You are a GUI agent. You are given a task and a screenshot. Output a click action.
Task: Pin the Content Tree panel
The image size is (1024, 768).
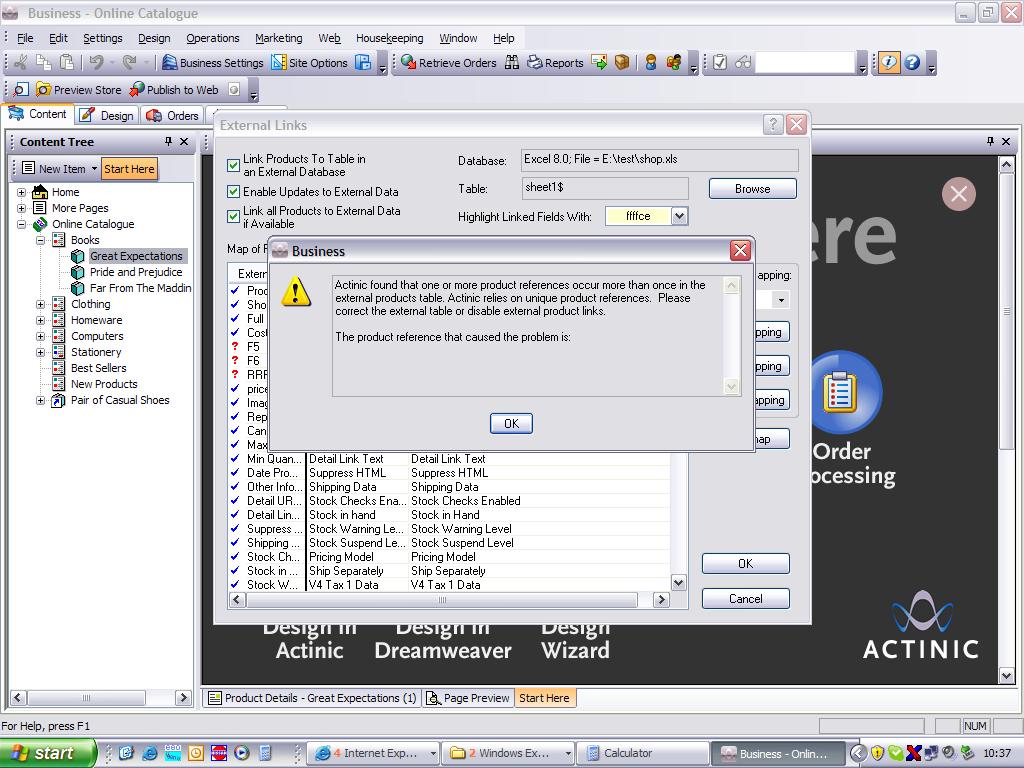168,142
